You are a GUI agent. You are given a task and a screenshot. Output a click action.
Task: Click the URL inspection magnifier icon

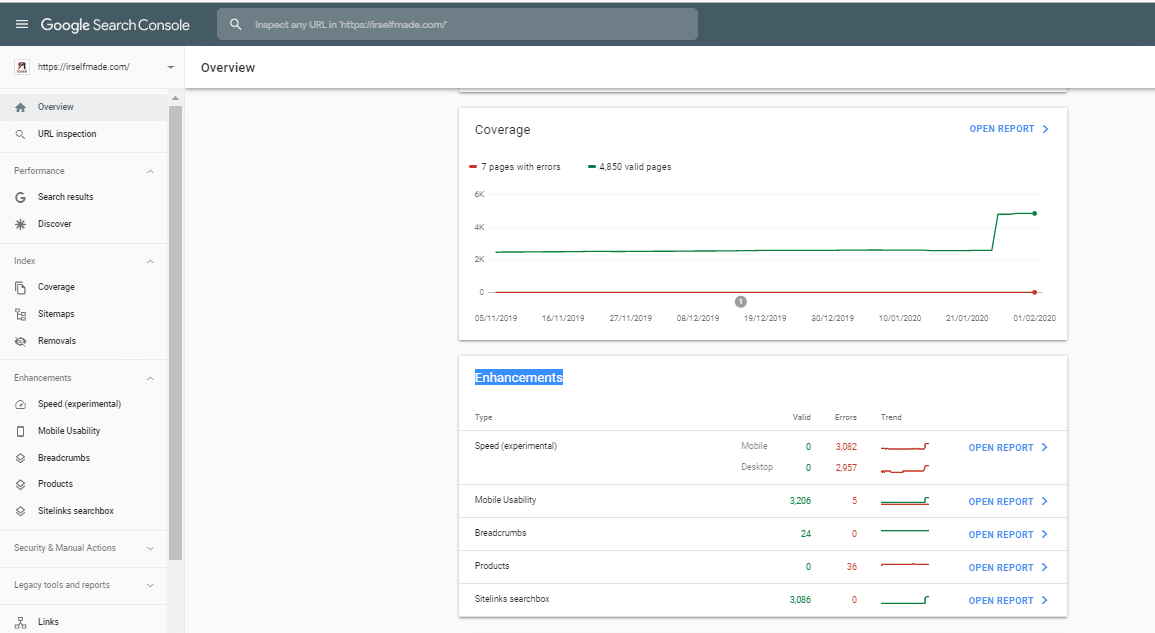coord(21,134)
